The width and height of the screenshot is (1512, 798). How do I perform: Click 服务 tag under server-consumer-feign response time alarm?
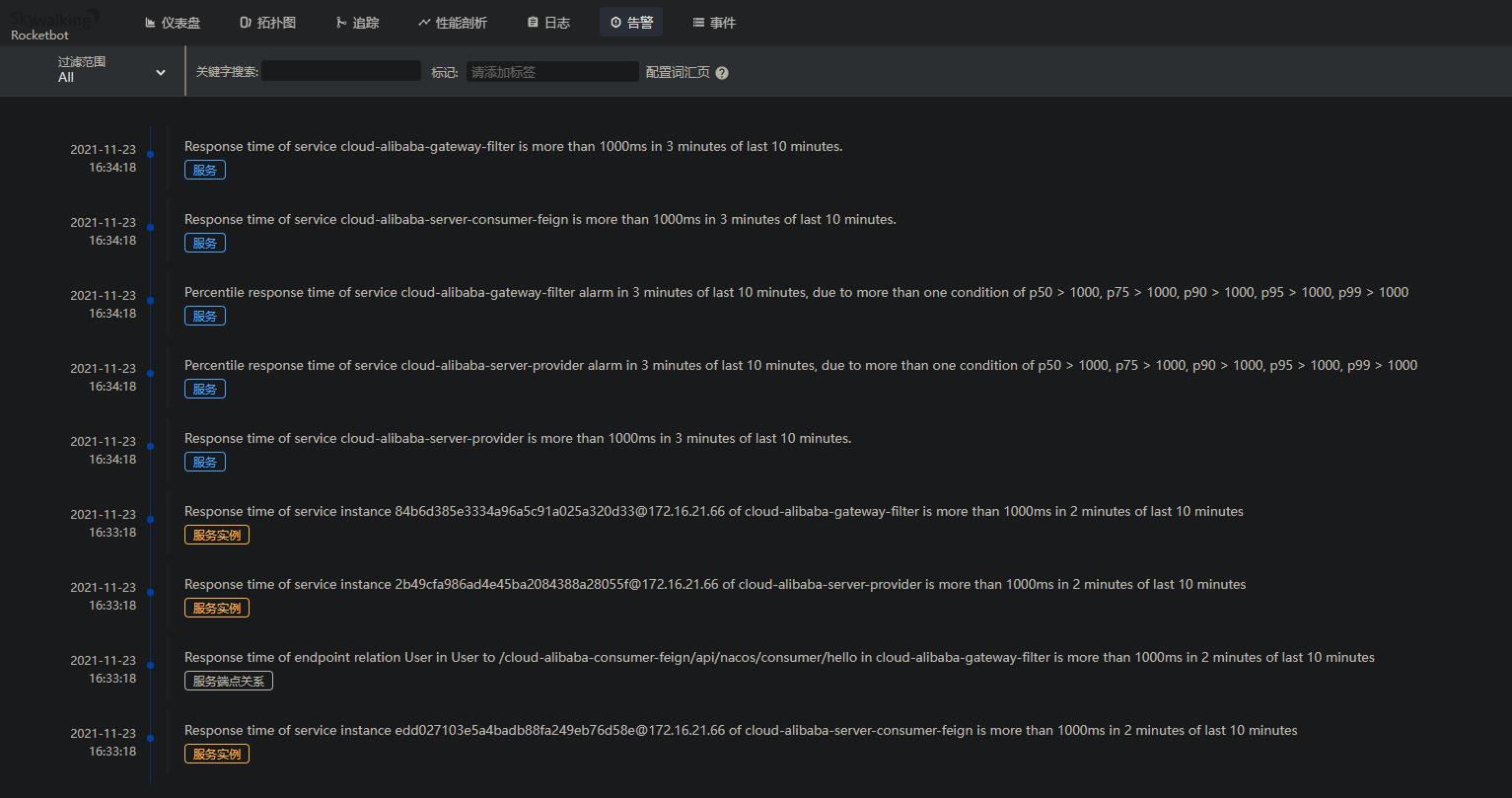click(x=205, y=243)
